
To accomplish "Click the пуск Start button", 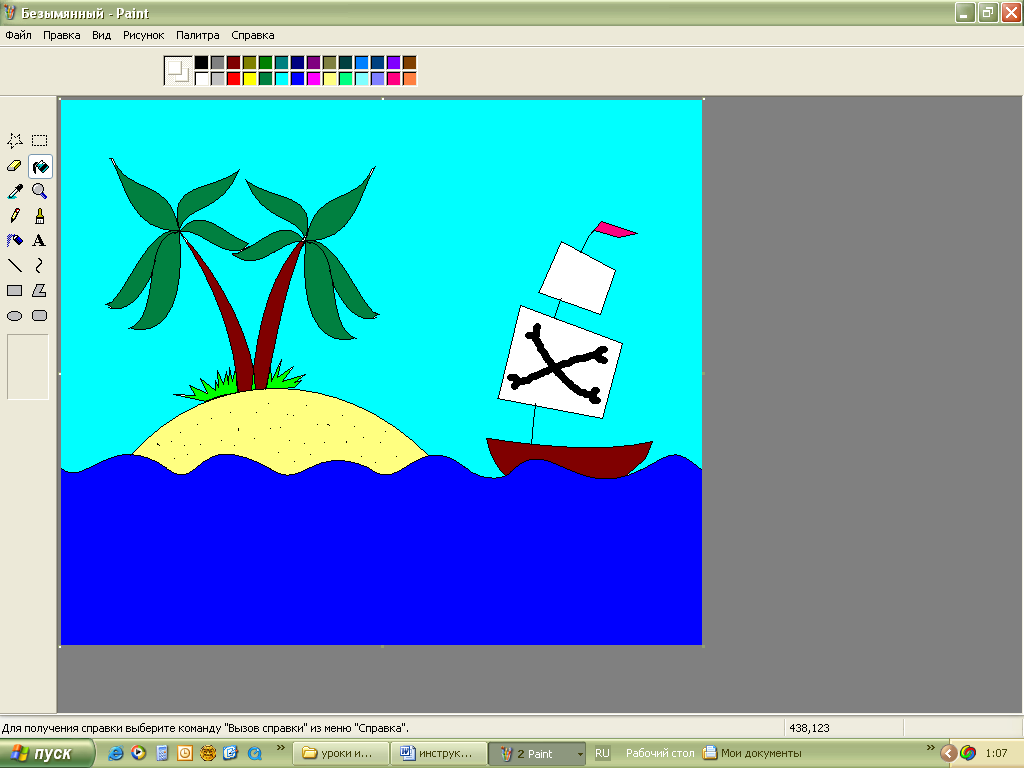I will [47, 754].
